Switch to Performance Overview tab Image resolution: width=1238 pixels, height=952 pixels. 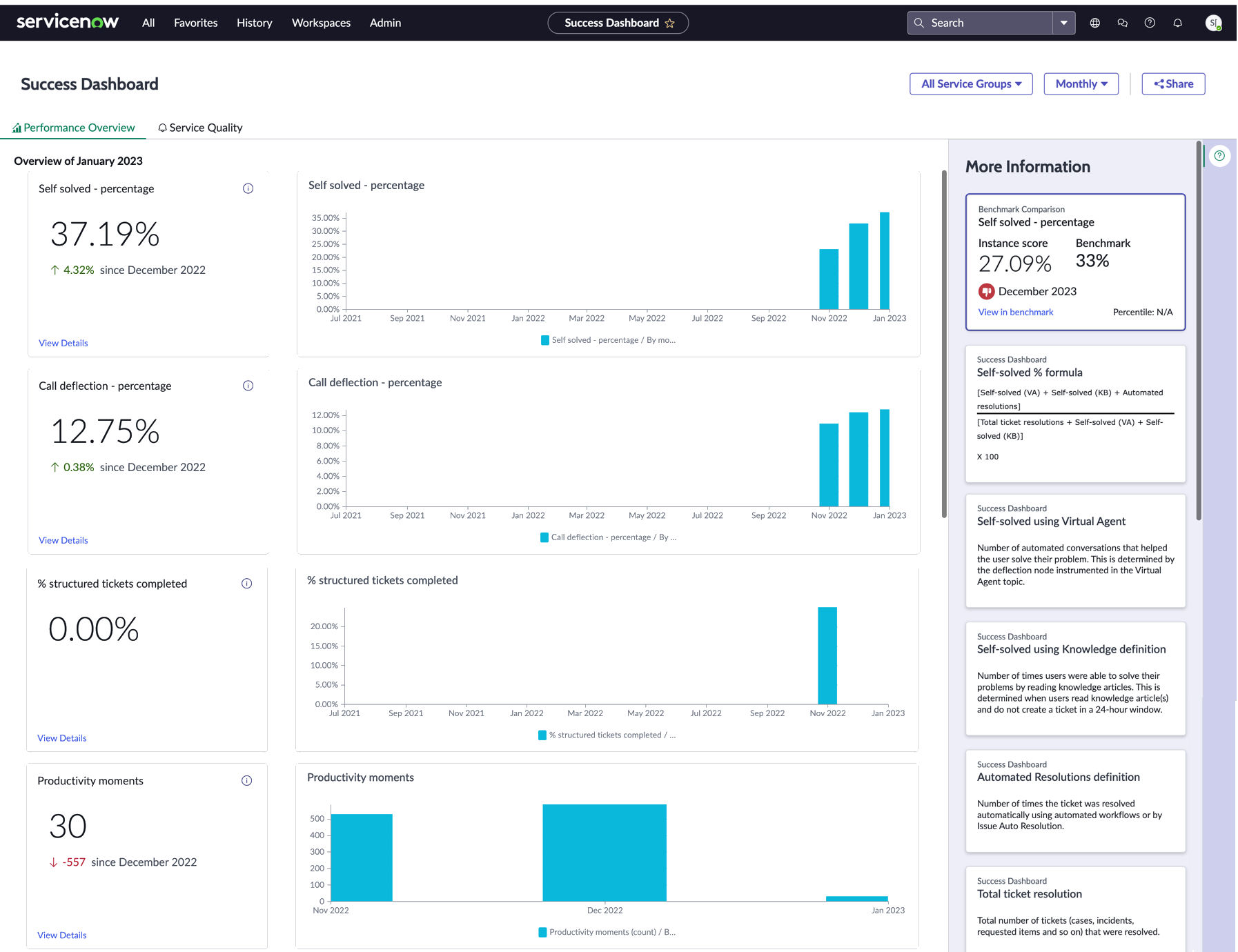click(x=73, y=128)
